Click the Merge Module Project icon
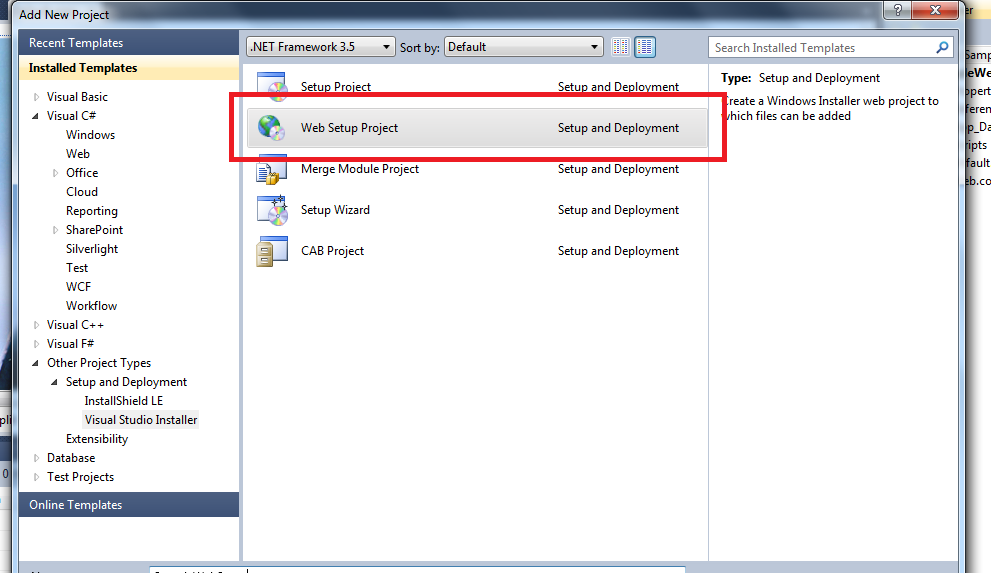Screen dimensions: 991x573 pos(272,169)
